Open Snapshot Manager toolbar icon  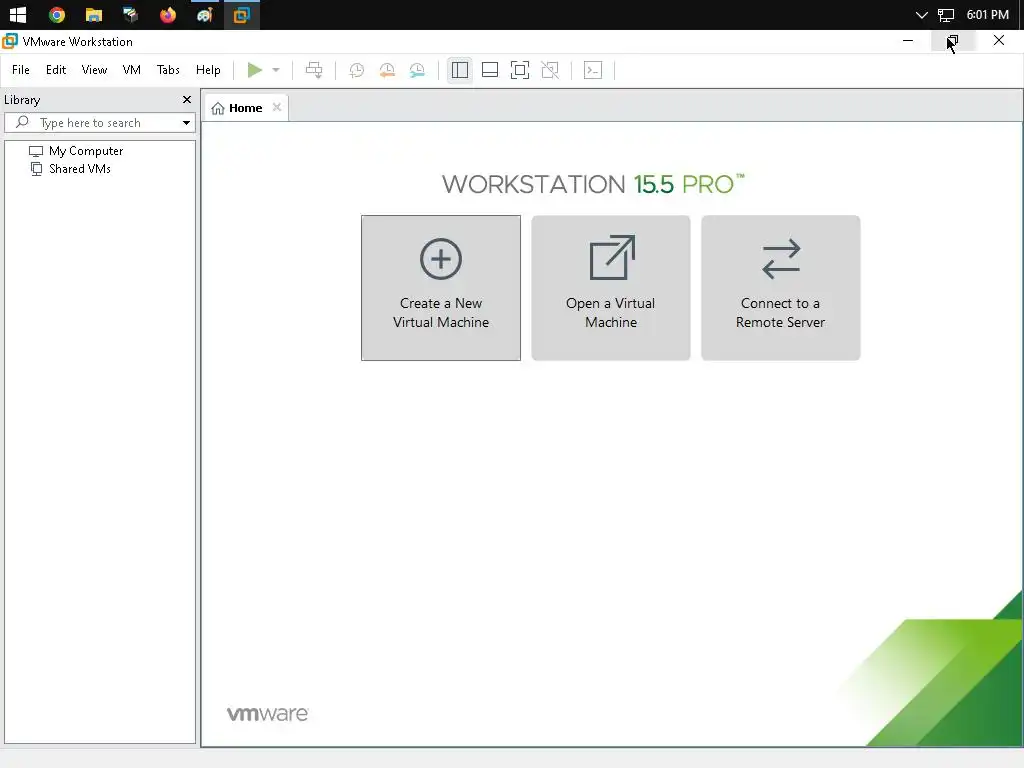point(417,70)
